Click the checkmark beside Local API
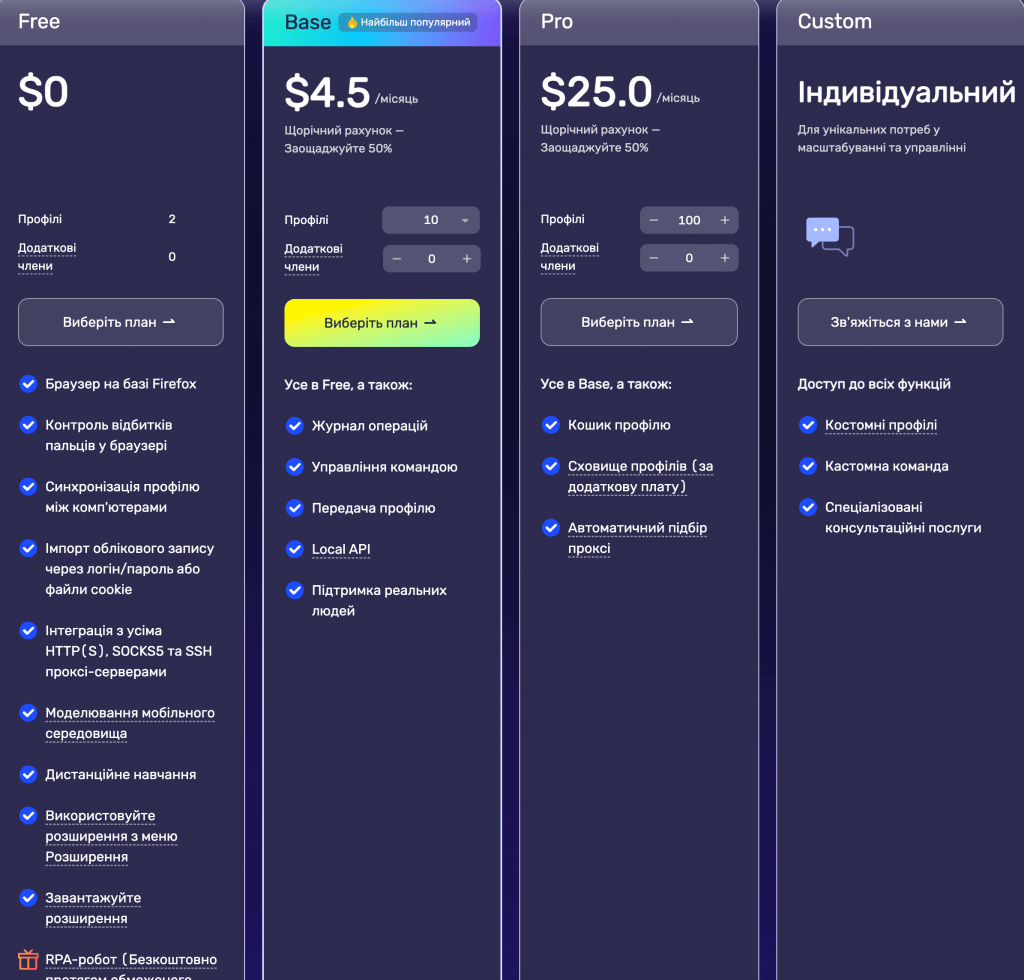 pos(295,549)
